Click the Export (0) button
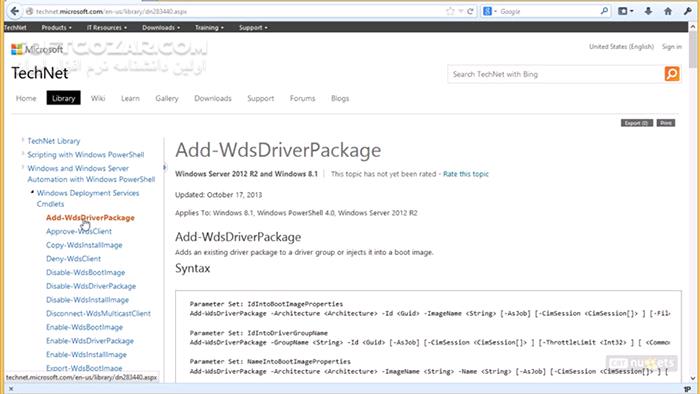Image resolution: width=700 pixels, height=394 pixels. (637, 123)
